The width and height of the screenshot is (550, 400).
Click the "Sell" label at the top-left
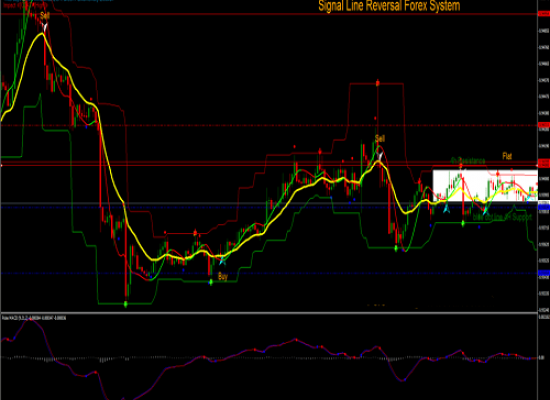click(45, 15)
